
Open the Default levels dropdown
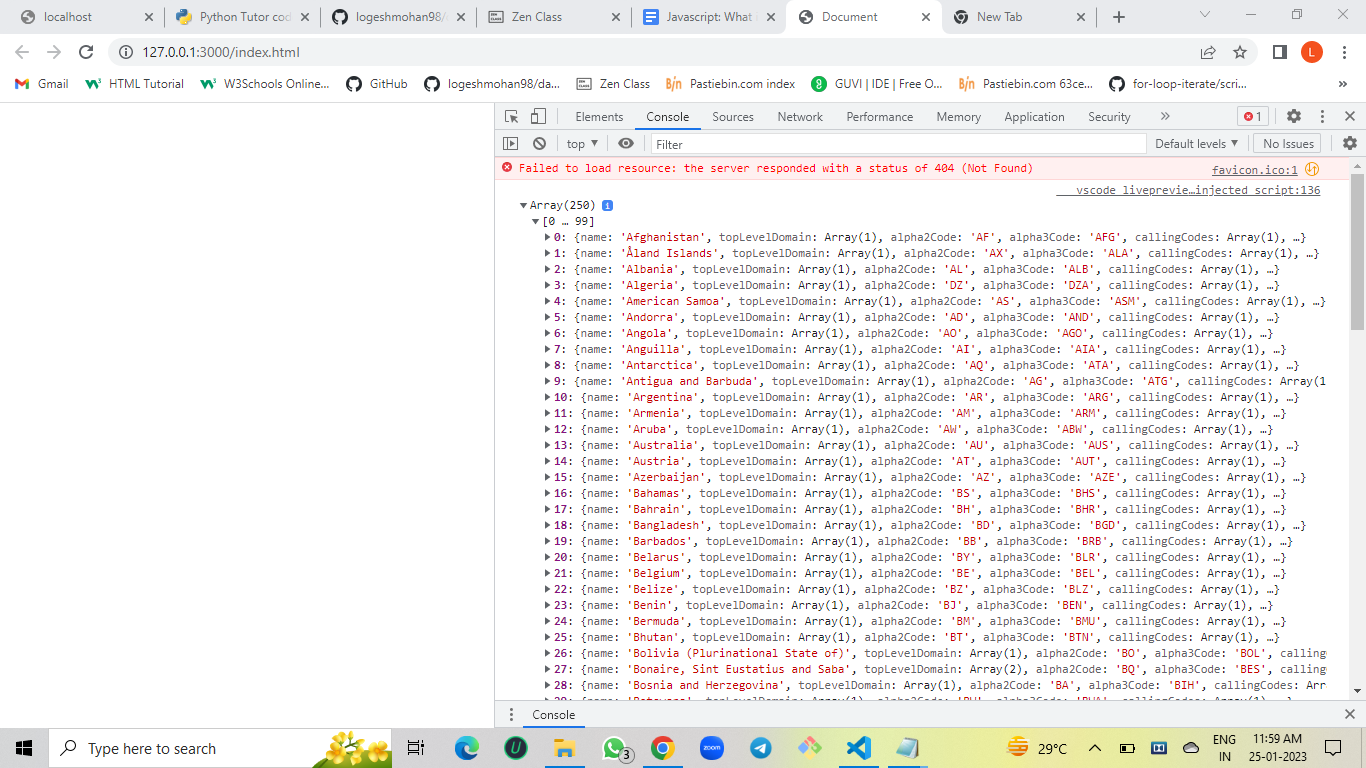click(x=1196, y=143)
